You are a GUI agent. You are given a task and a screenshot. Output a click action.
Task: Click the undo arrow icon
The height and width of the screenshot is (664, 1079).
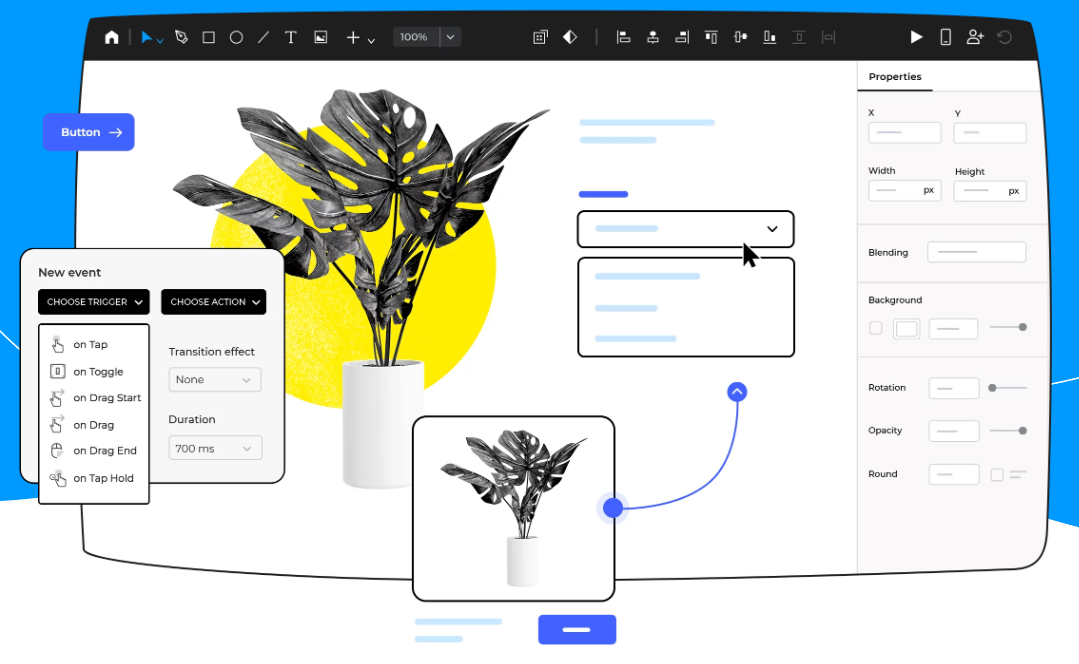pyautogui.click(x=1005, y=37)
